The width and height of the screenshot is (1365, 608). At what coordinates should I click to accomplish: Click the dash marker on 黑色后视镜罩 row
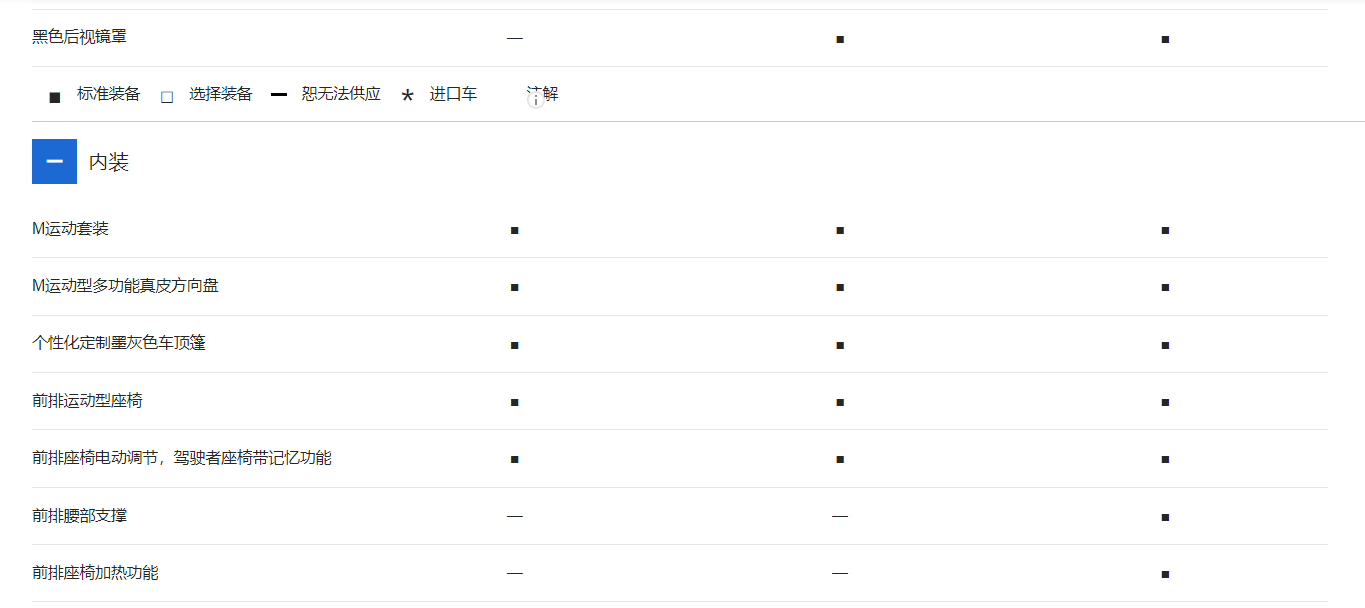[514, 38]
